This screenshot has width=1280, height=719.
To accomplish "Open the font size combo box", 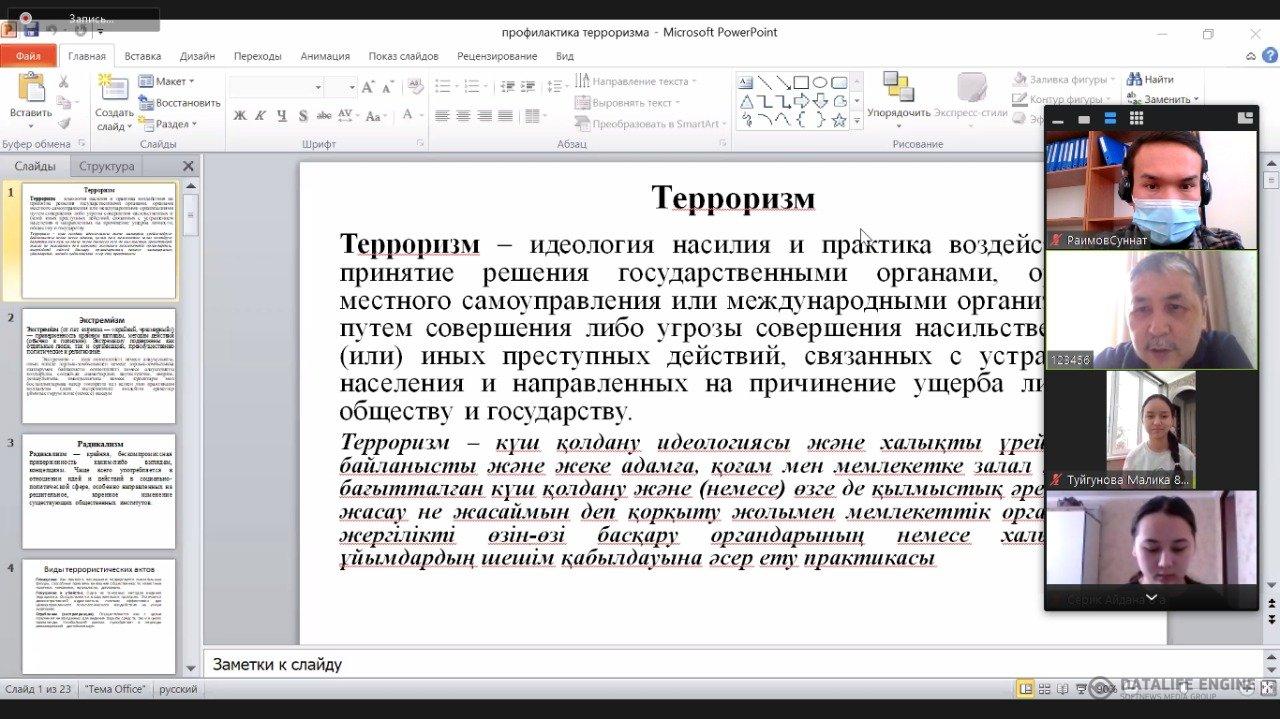I will (340, 87).
